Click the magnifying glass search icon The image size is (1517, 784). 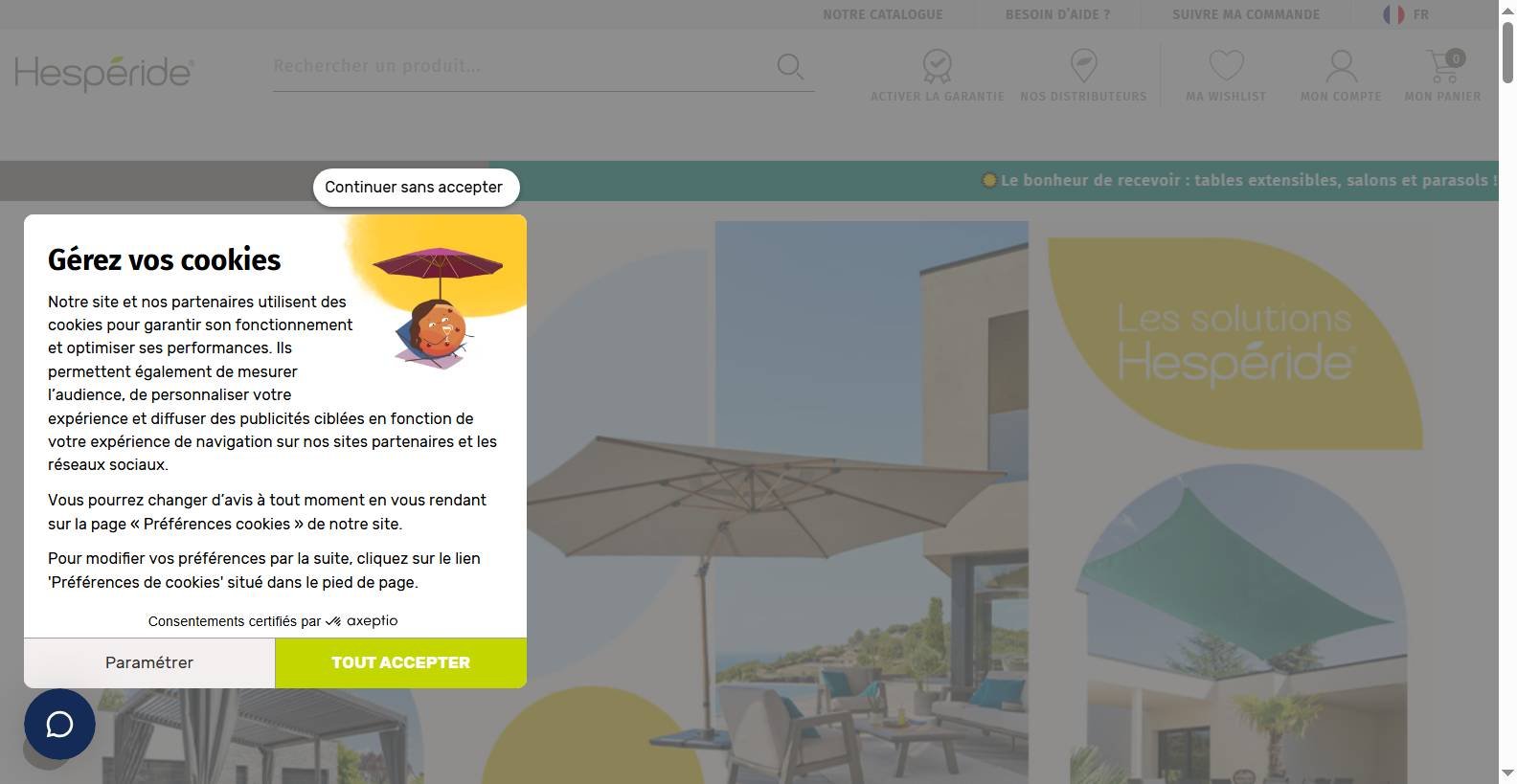click(x=790, y=66)
